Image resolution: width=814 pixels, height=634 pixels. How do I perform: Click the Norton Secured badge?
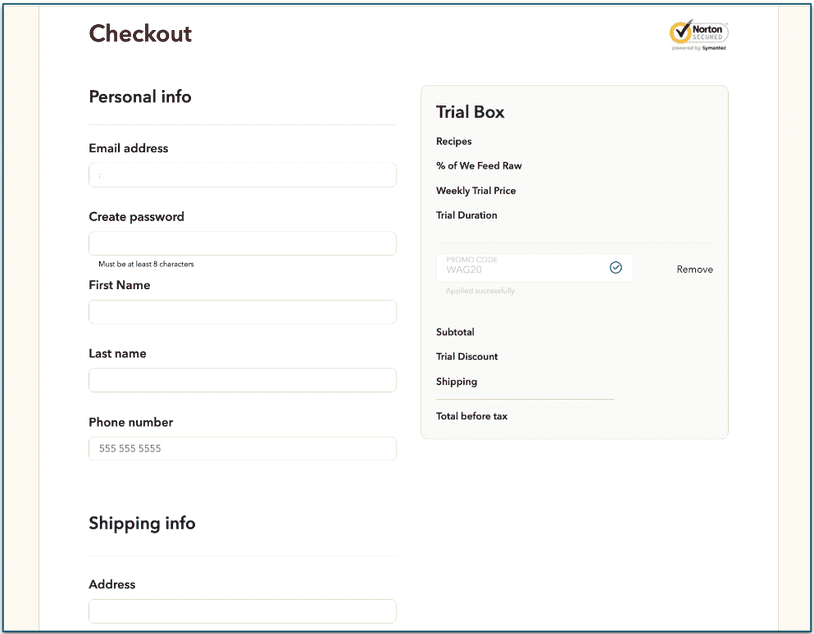[x=698, y=33]
